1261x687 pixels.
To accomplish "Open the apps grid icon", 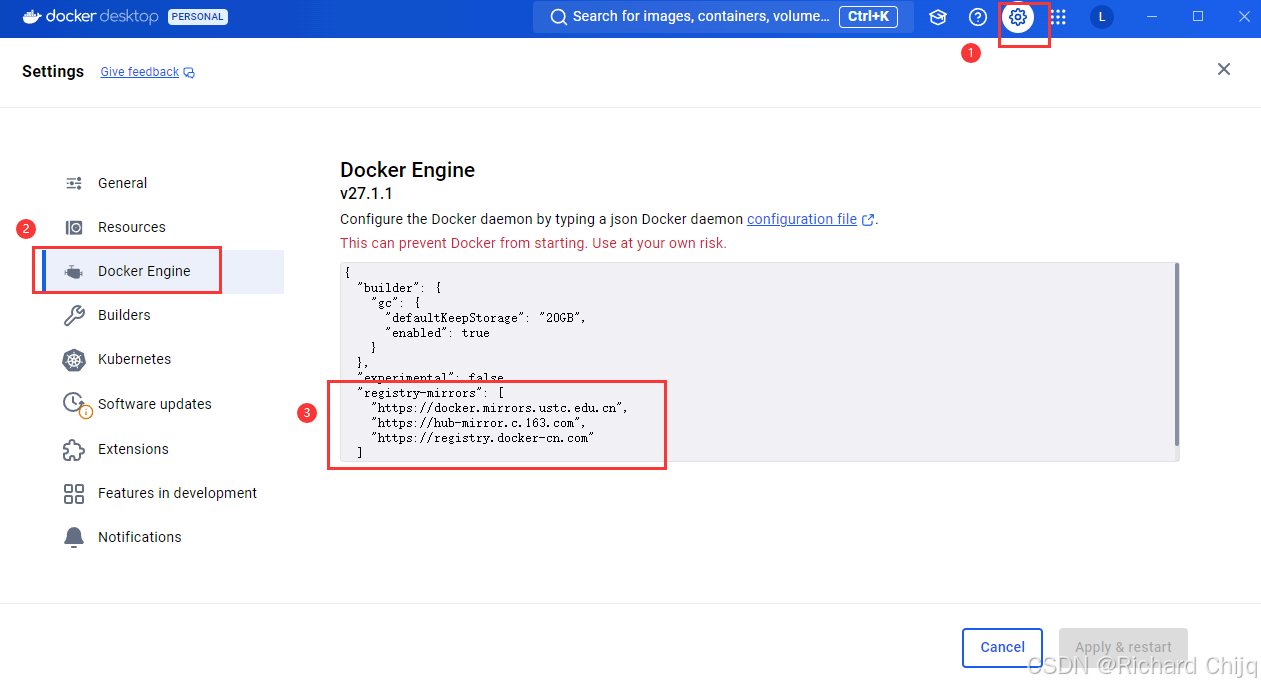I will pyautogui.click(x=1058, y=17).
